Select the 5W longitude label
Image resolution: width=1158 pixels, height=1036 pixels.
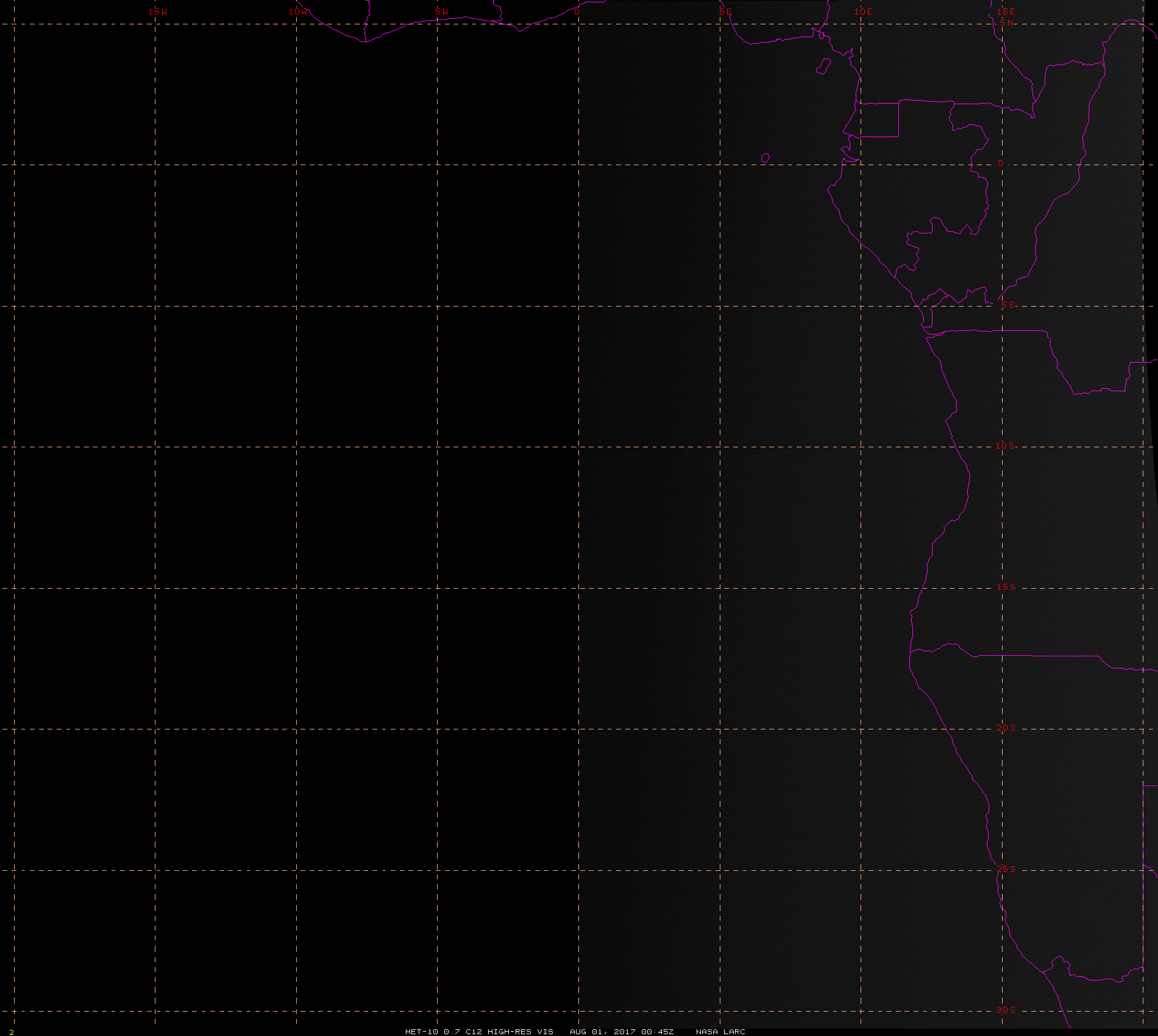click(x=442, y=12)
